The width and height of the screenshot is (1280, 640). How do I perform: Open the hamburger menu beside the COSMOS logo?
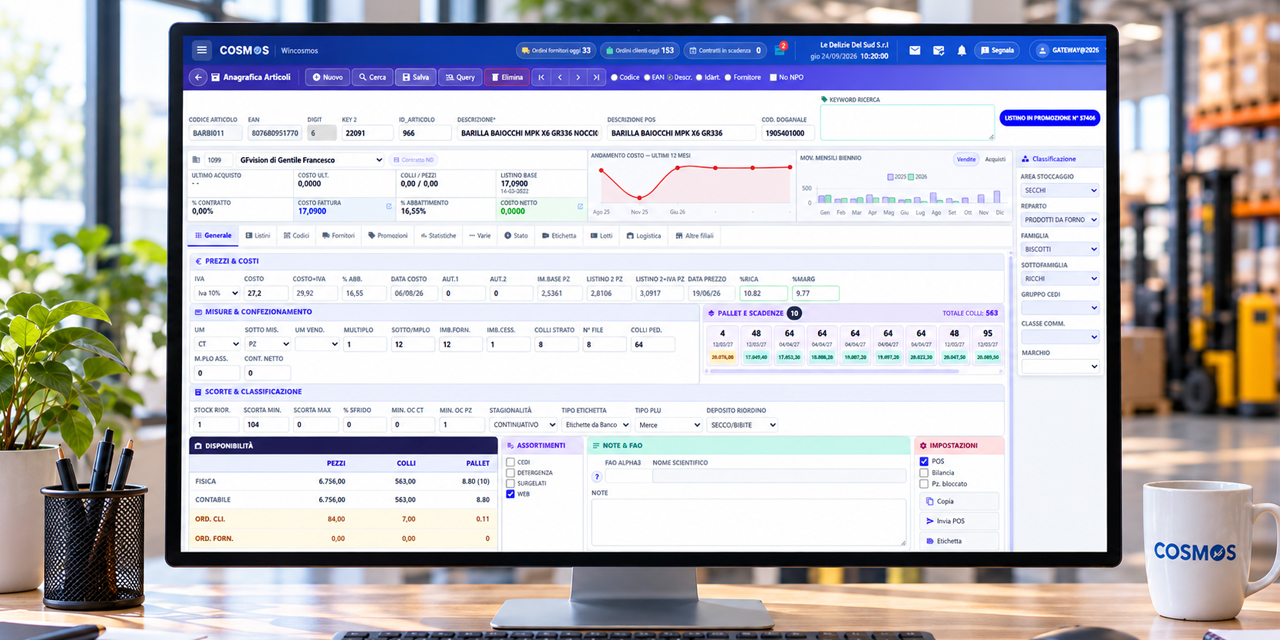click(x=202, y=50)
